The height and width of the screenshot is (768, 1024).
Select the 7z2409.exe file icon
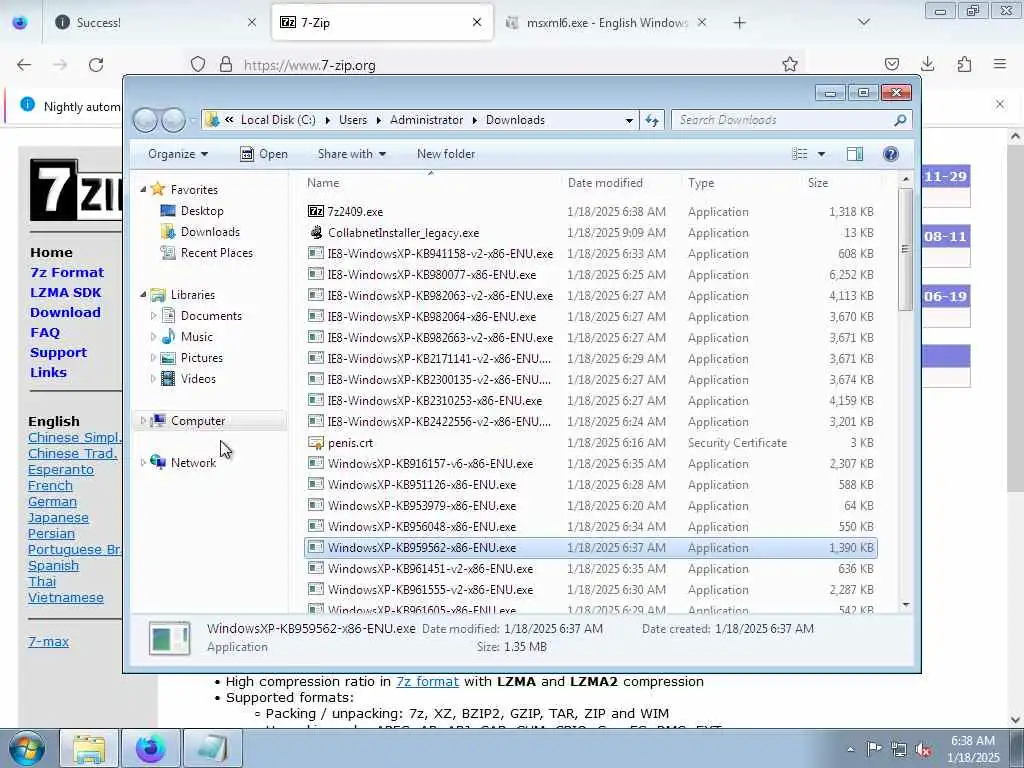pos(316,212)
